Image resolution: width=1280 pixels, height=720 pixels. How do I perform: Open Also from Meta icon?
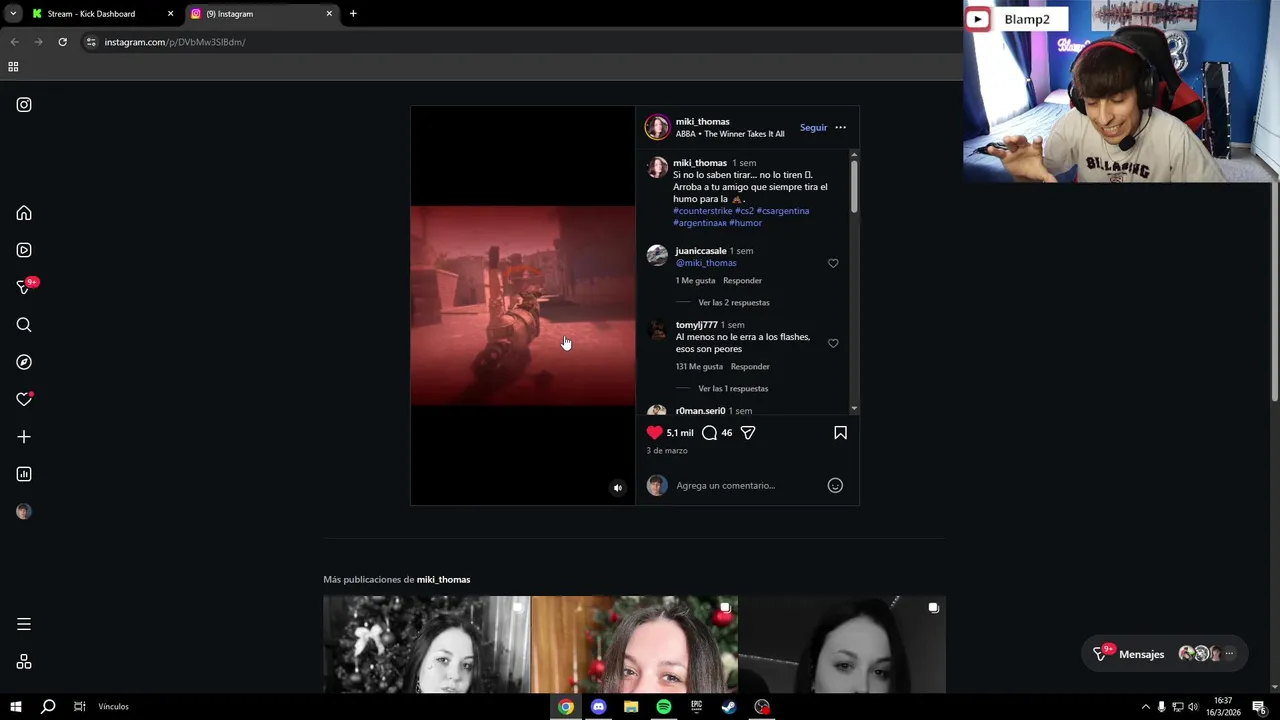[x=24, y=662]
